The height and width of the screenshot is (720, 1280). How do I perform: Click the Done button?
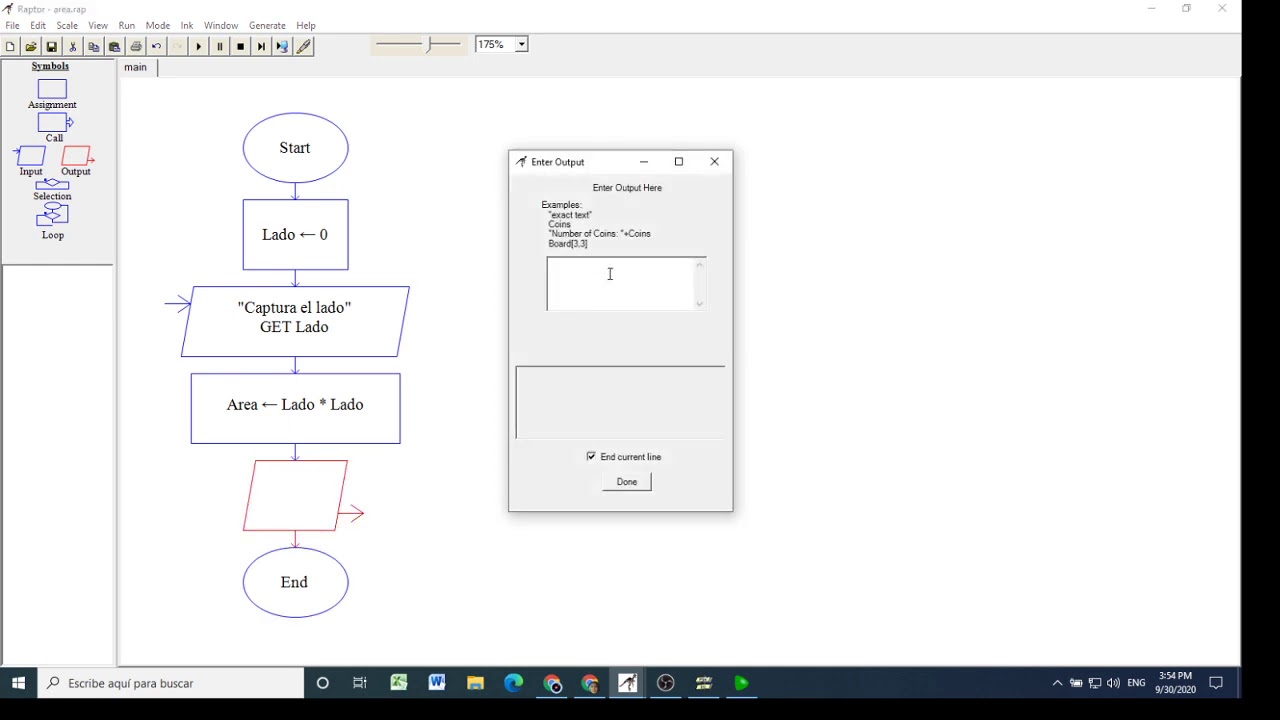[x=627, y=482]
